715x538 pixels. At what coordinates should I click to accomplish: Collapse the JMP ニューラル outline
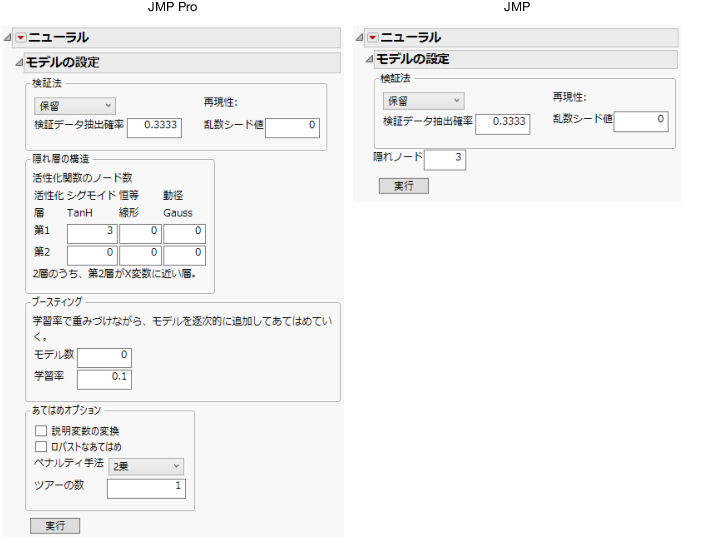(359, 37)
